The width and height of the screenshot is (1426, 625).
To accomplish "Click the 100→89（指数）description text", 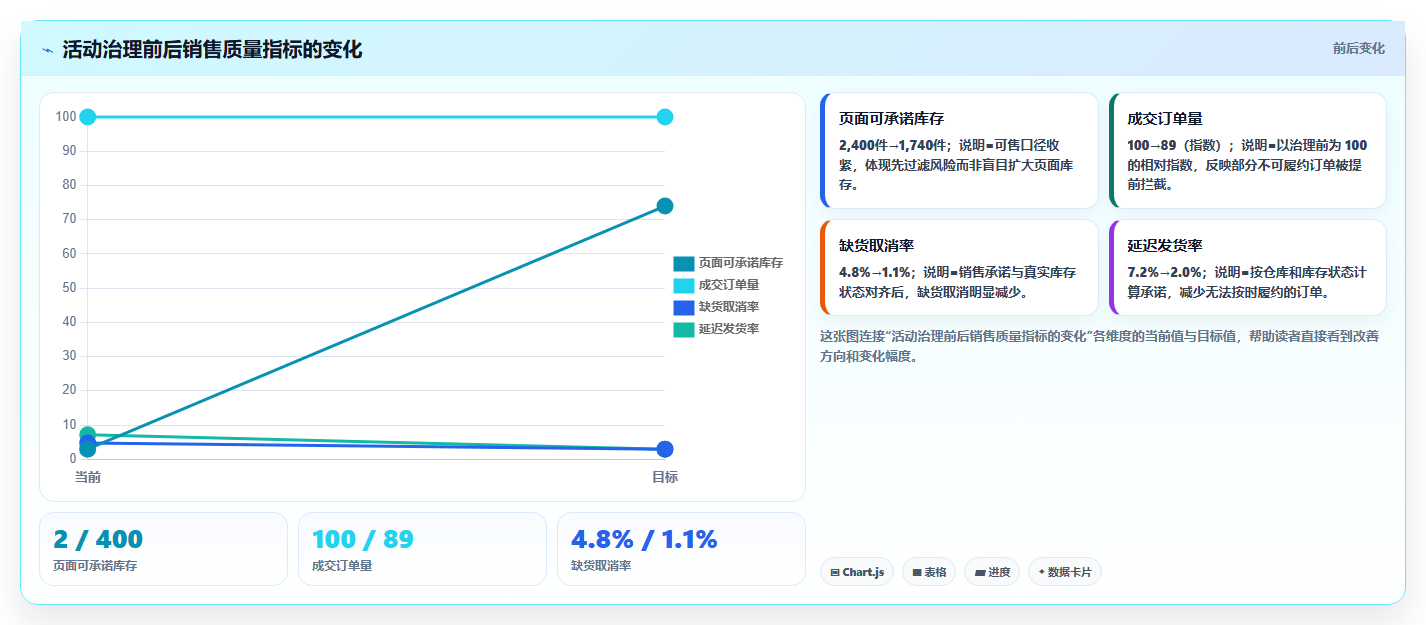I will 1247,165.
